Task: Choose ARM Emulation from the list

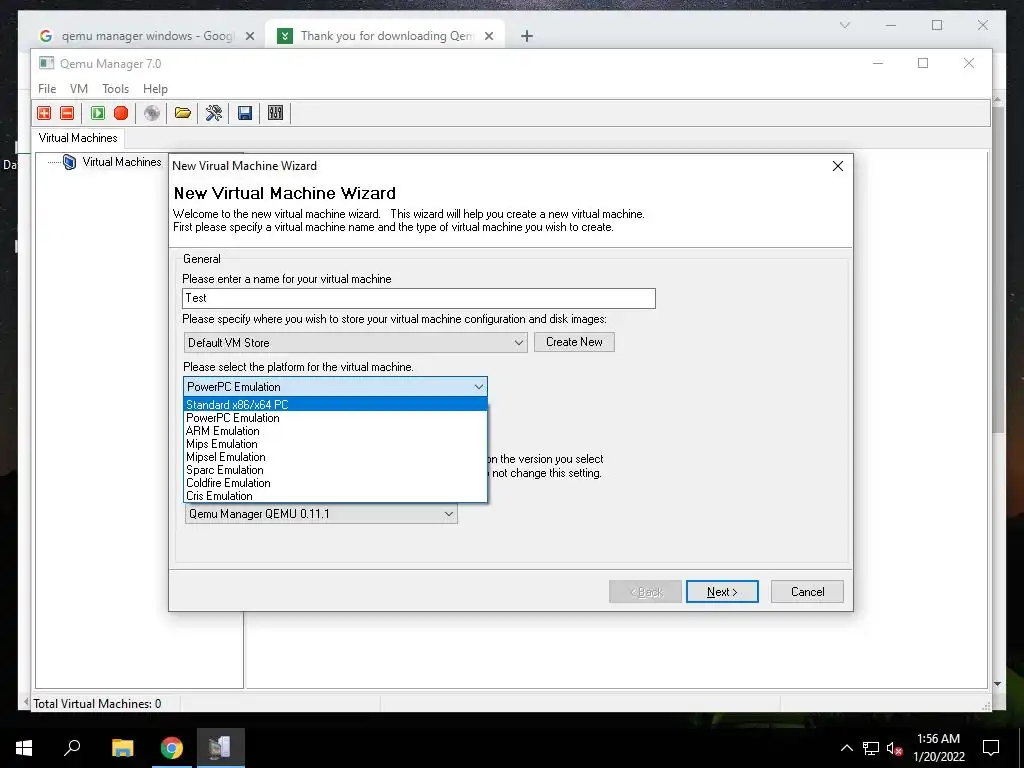Action: pos(336,431)
